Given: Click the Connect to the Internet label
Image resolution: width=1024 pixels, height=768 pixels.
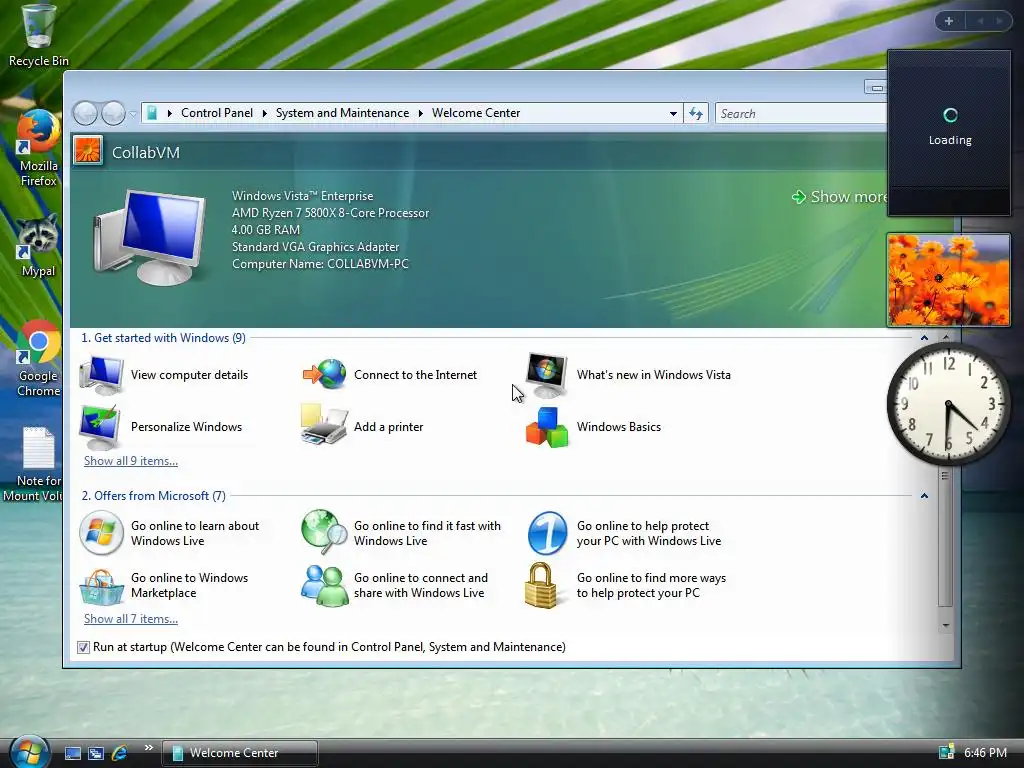Looking at the screenshot, I should click(415, 375).
